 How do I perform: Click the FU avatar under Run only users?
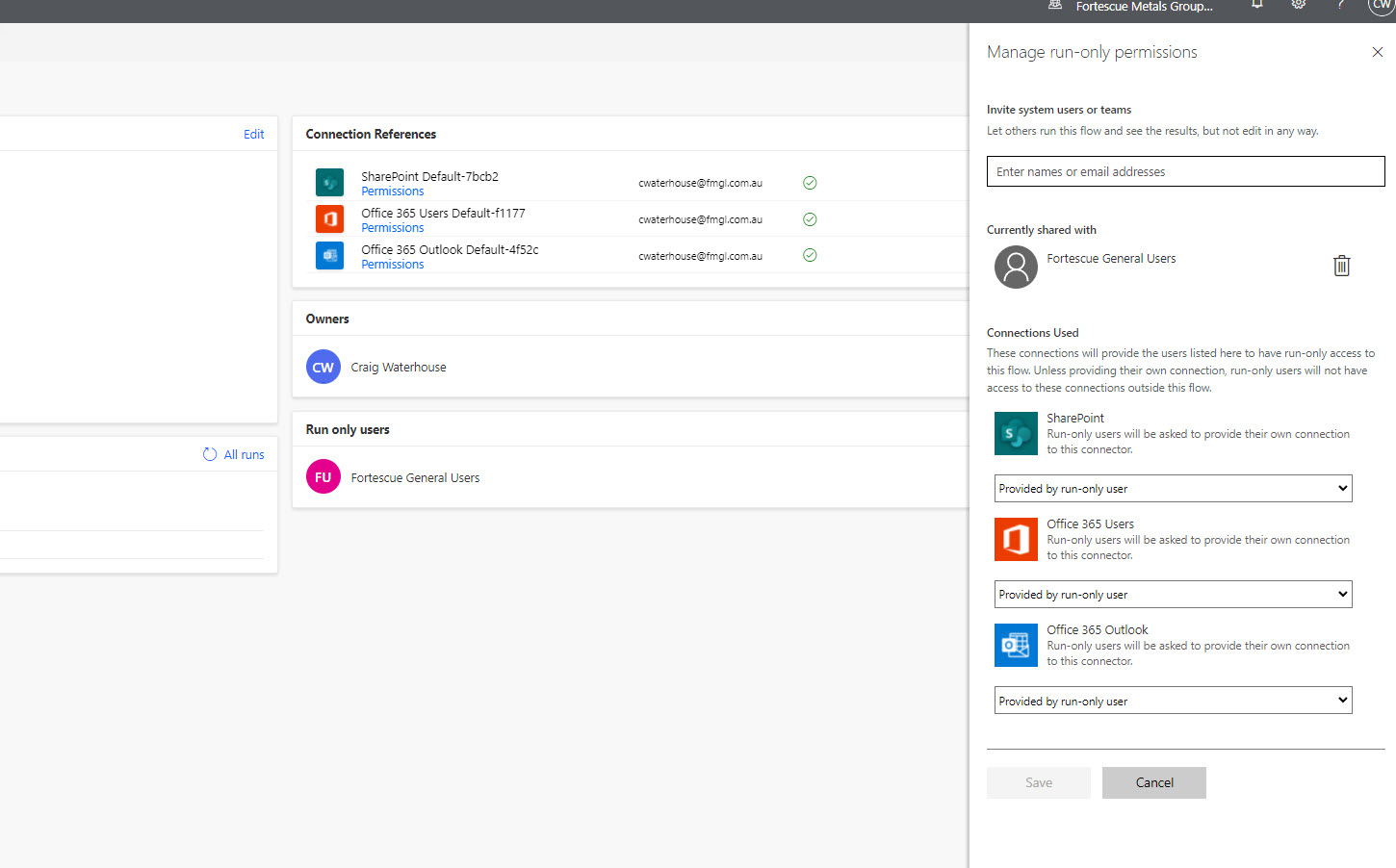pos(323,476)
